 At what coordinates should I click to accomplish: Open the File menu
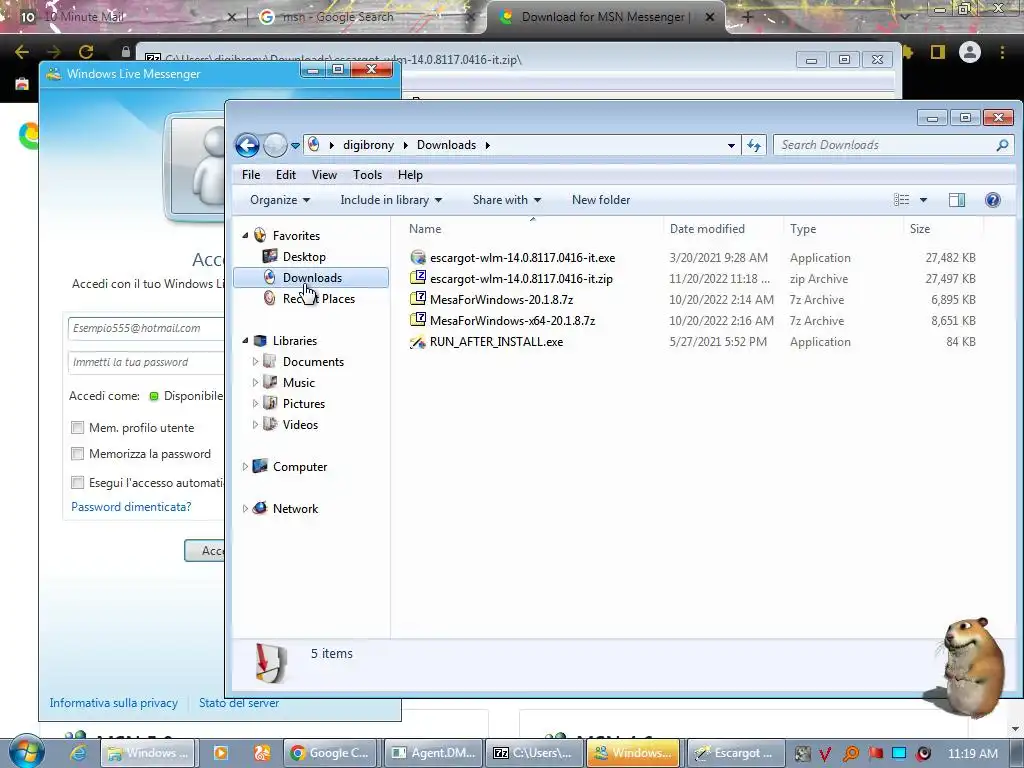coord(251,175)
